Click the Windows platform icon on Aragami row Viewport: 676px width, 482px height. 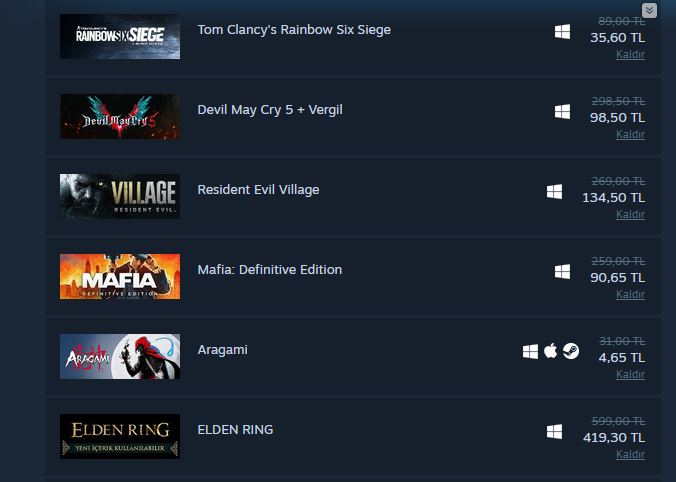point(530,351)
